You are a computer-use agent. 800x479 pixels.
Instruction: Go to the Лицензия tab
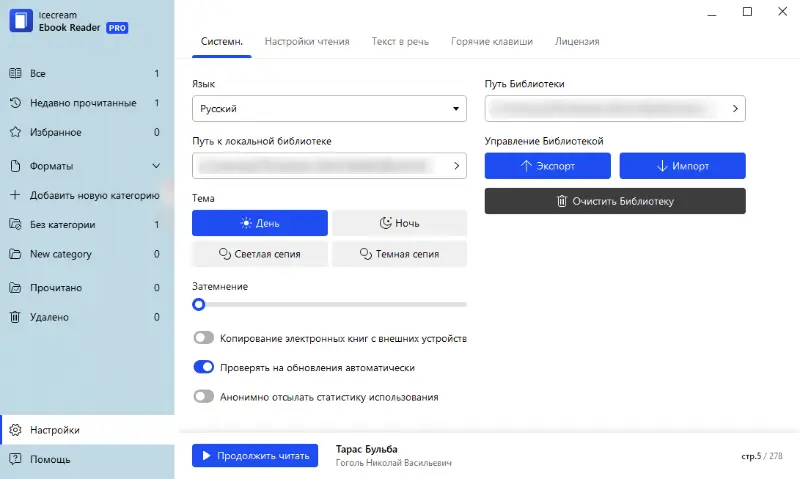click(x=577, y=42)
